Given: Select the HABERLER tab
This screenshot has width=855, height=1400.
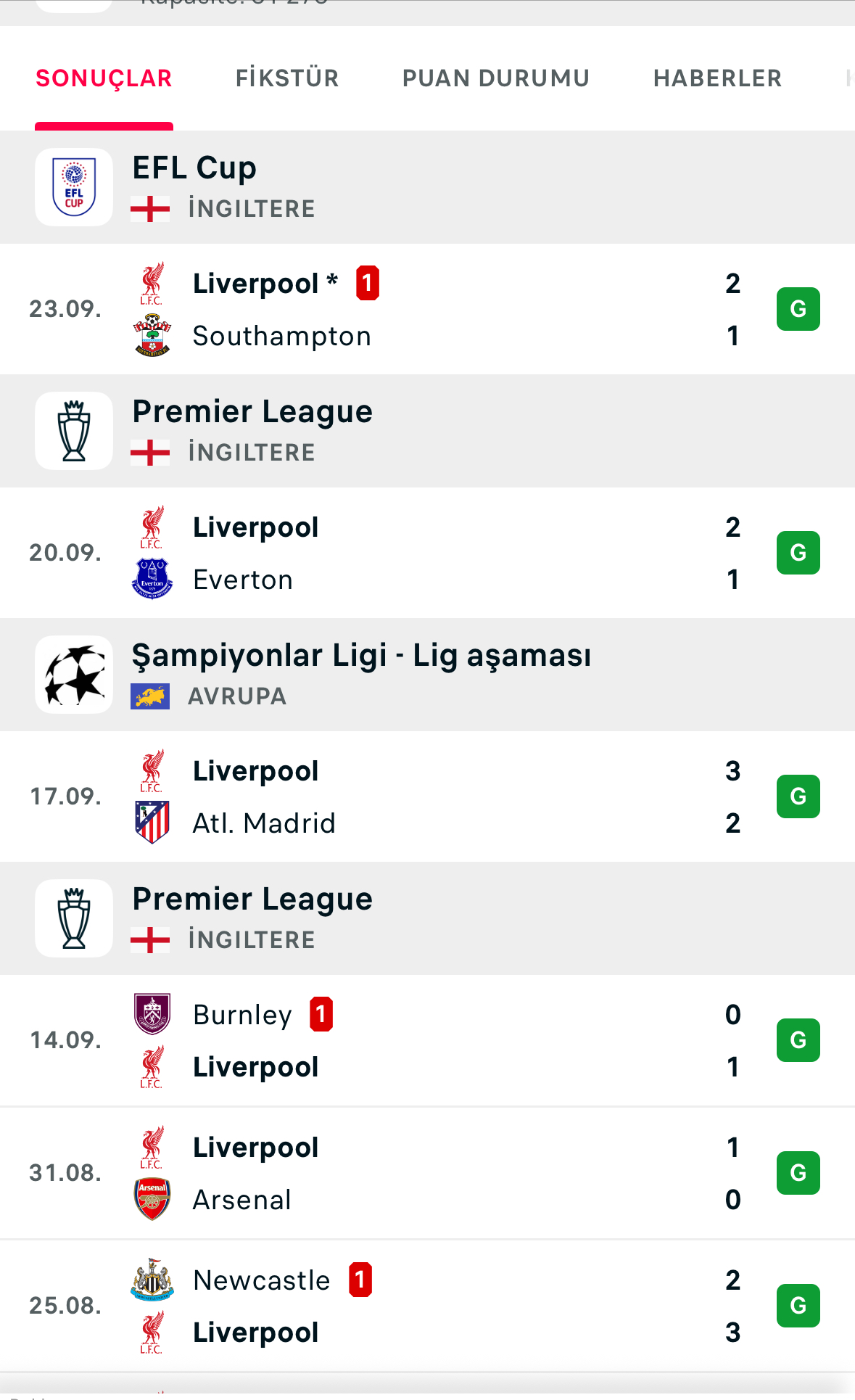Looking at the screenshot, I should (x=717, y=78).
